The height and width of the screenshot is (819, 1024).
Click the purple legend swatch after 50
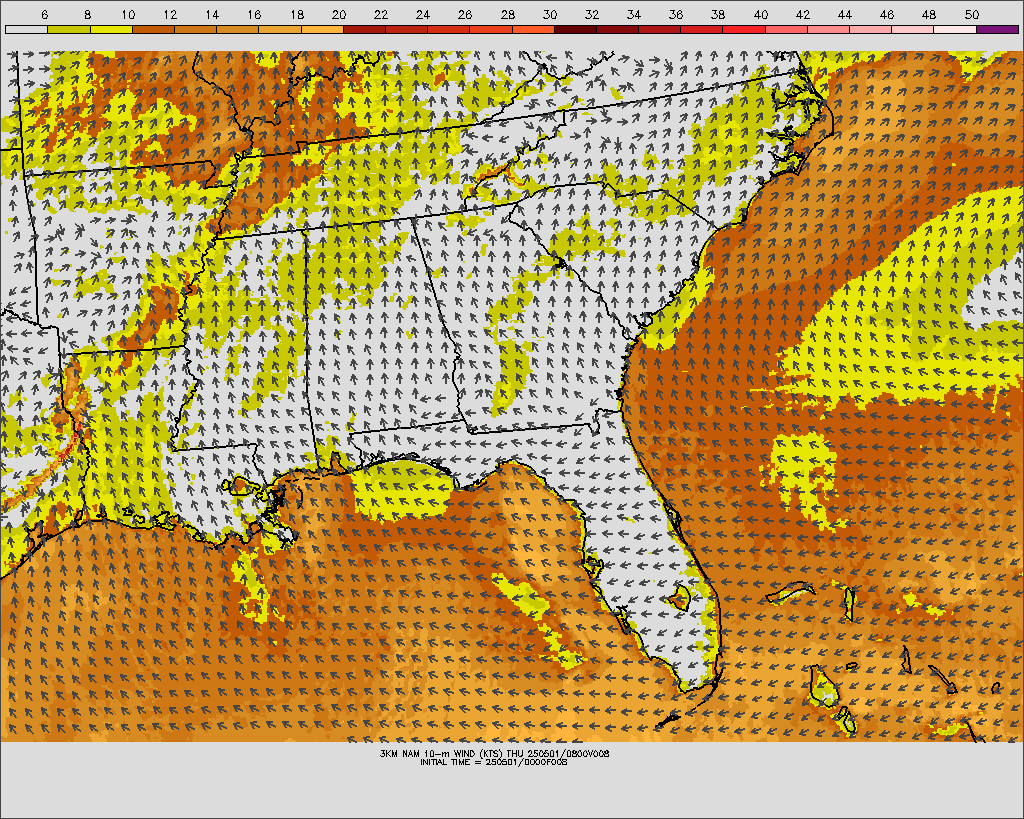click(997, 29)
